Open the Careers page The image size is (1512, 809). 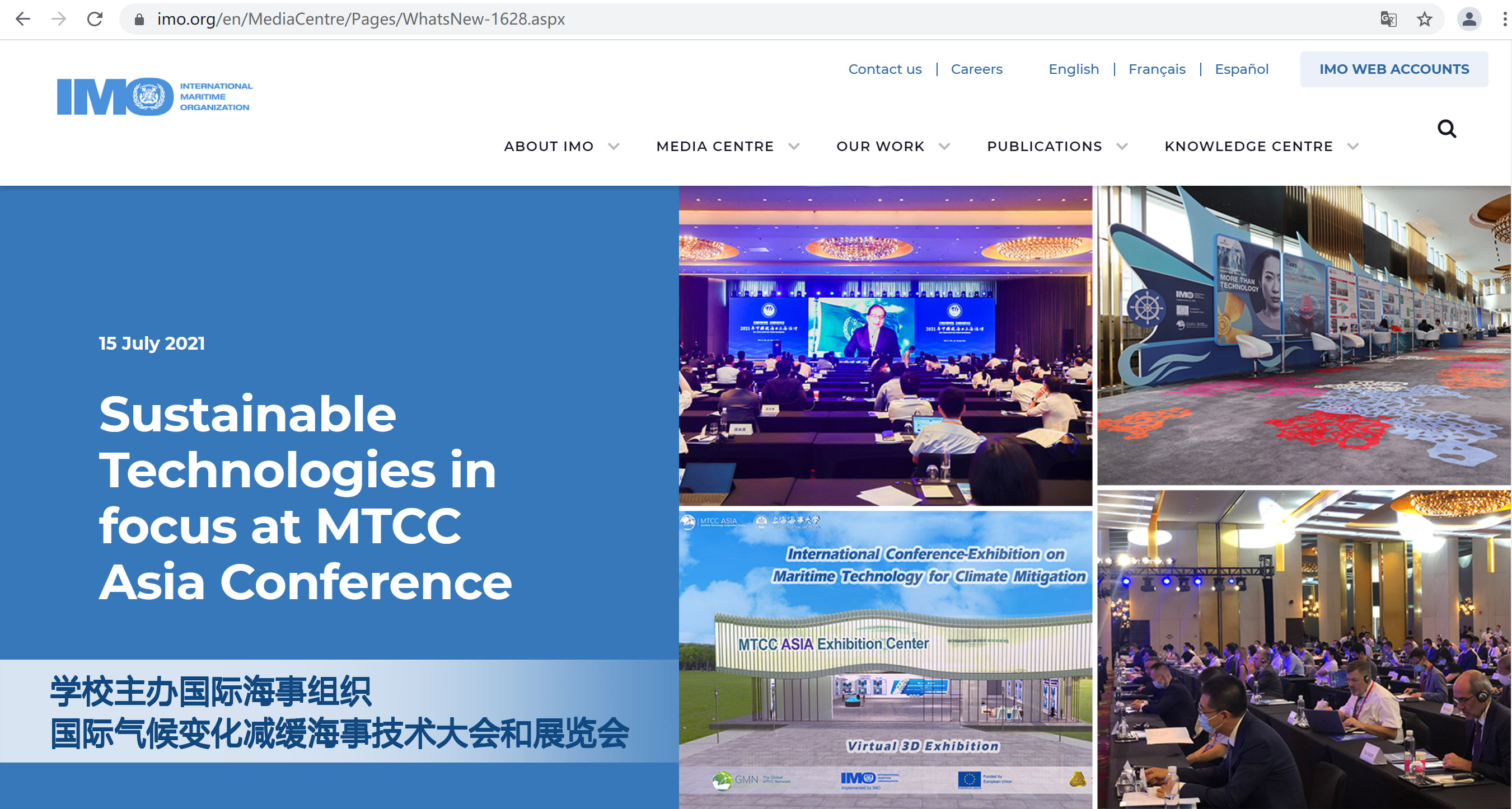coord(976,69)
